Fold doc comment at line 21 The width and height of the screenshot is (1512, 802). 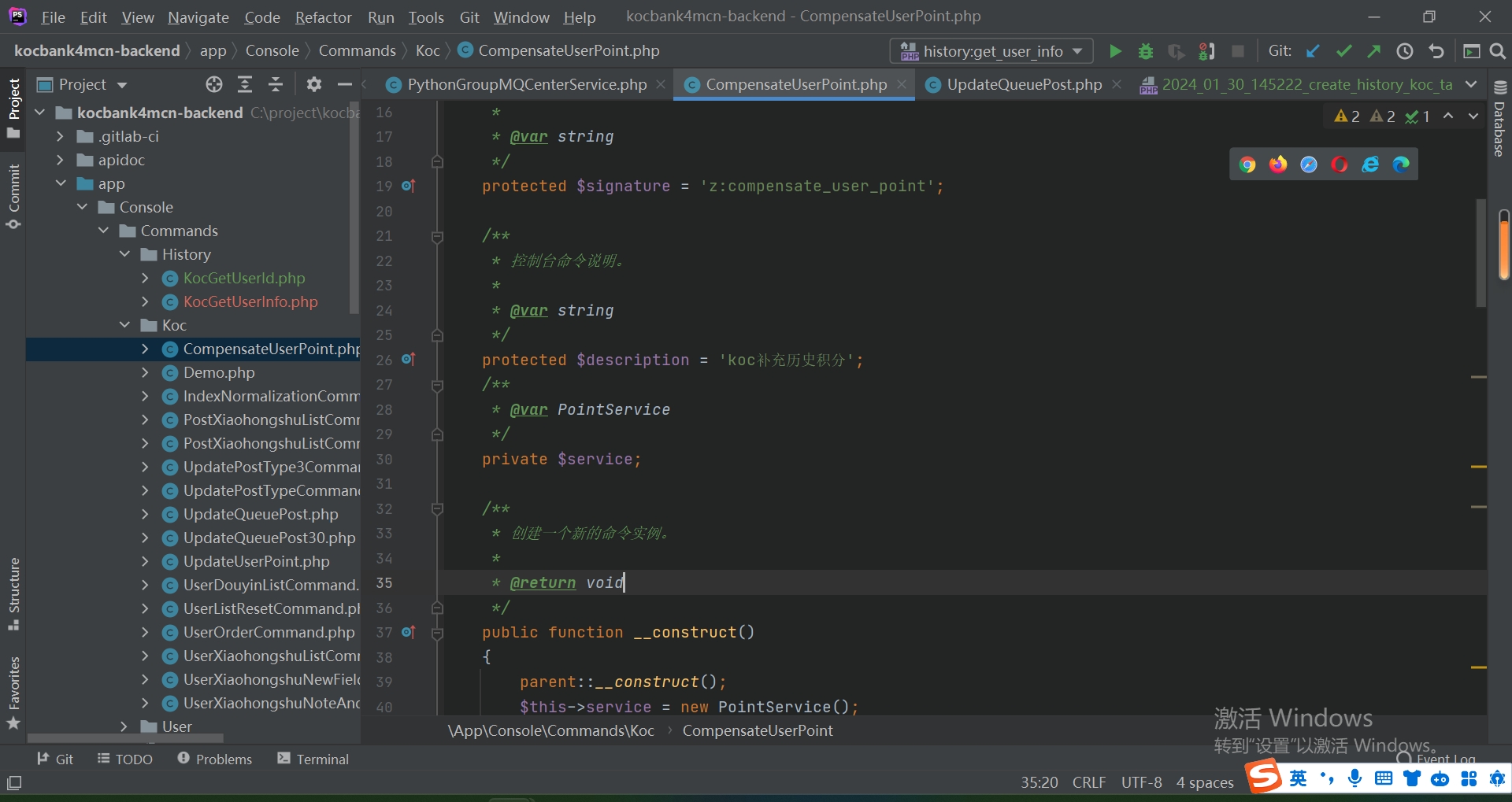click(x=437, y=236)
